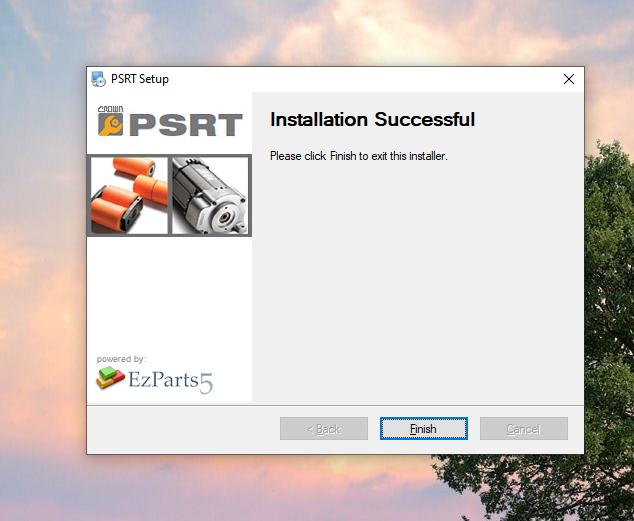Click the grayed-out Cancel button
Image resolution: width=634 pixels, height=521 pixels.
524,428
